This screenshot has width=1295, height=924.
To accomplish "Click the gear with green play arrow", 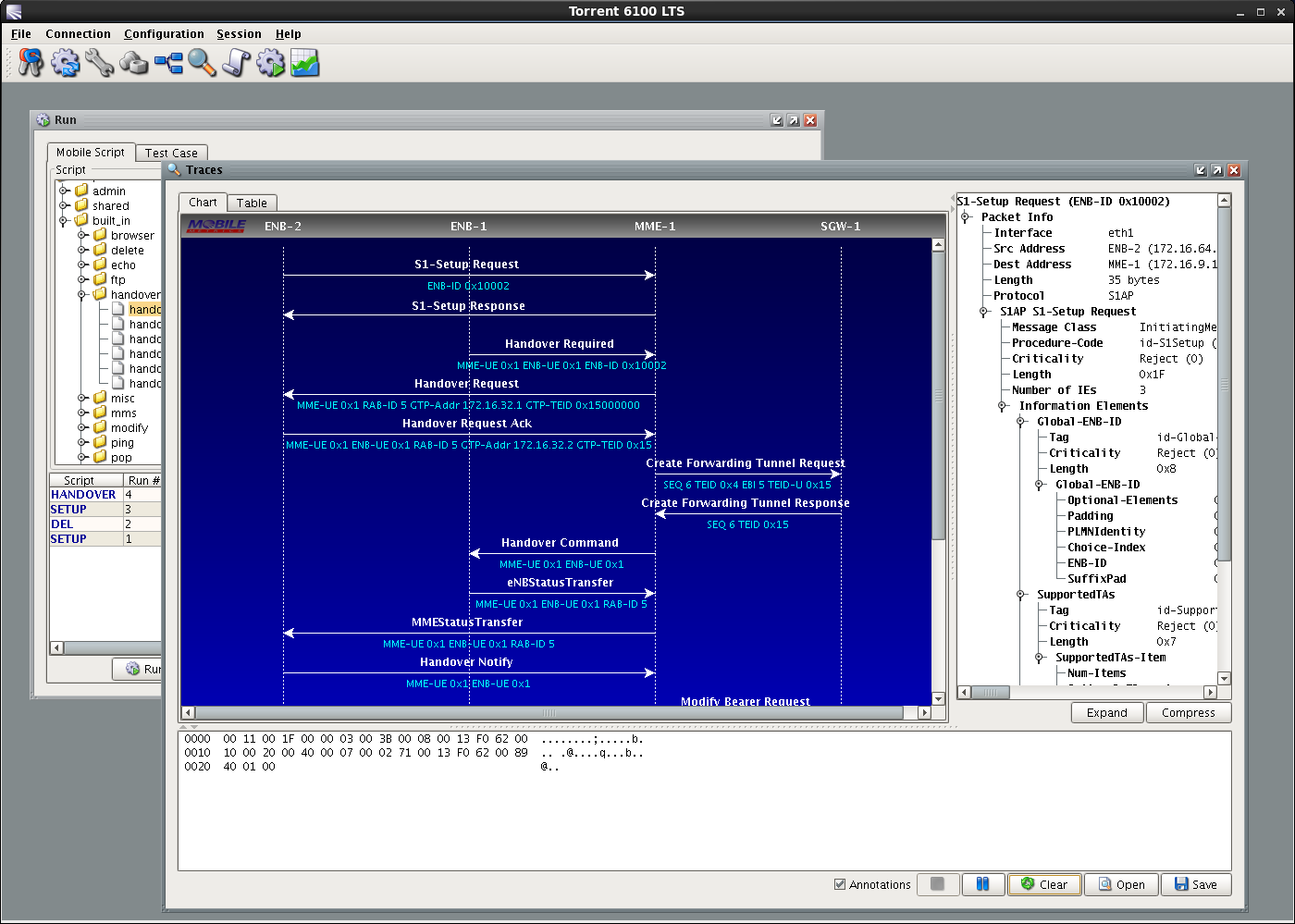I will point(270,63).
